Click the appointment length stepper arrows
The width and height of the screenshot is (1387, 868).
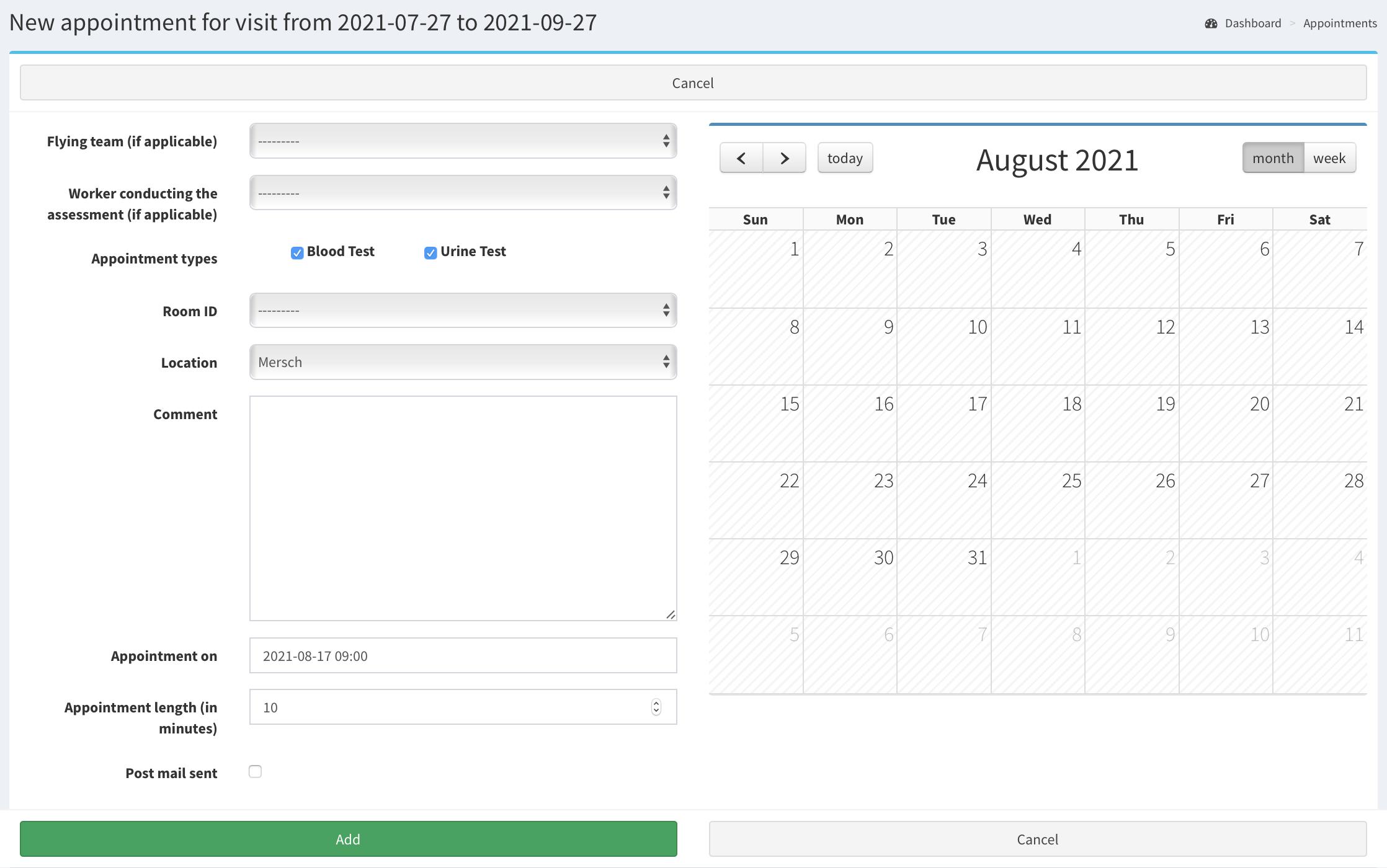pyautogui.click(x=656, y=707)
